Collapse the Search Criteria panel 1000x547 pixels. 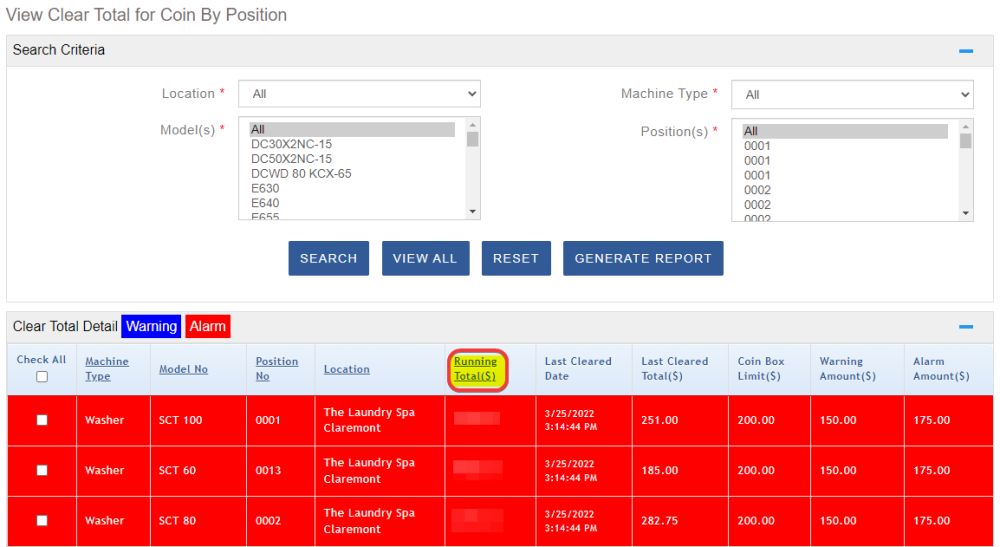[966, 50]
